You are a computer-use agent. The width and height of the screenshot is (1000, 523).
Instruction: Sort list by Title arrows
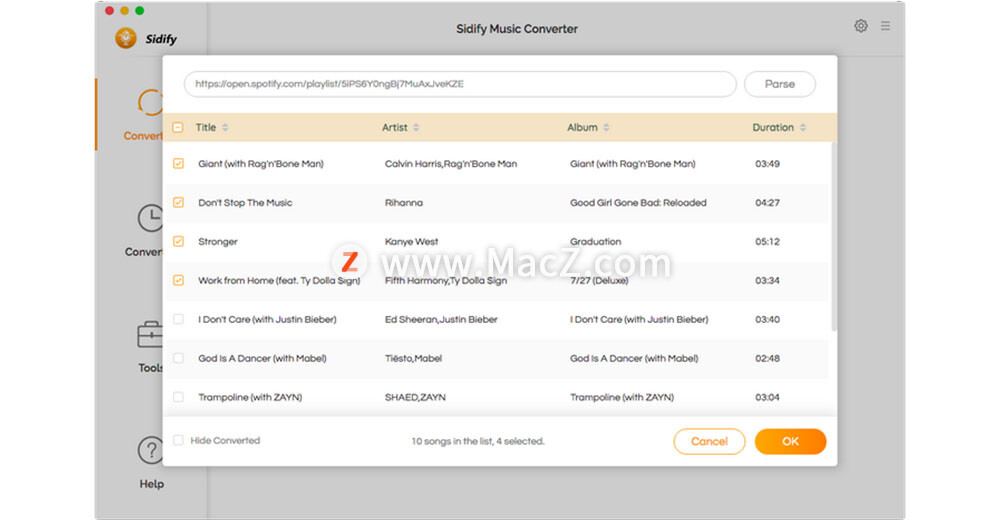point(225,128)
